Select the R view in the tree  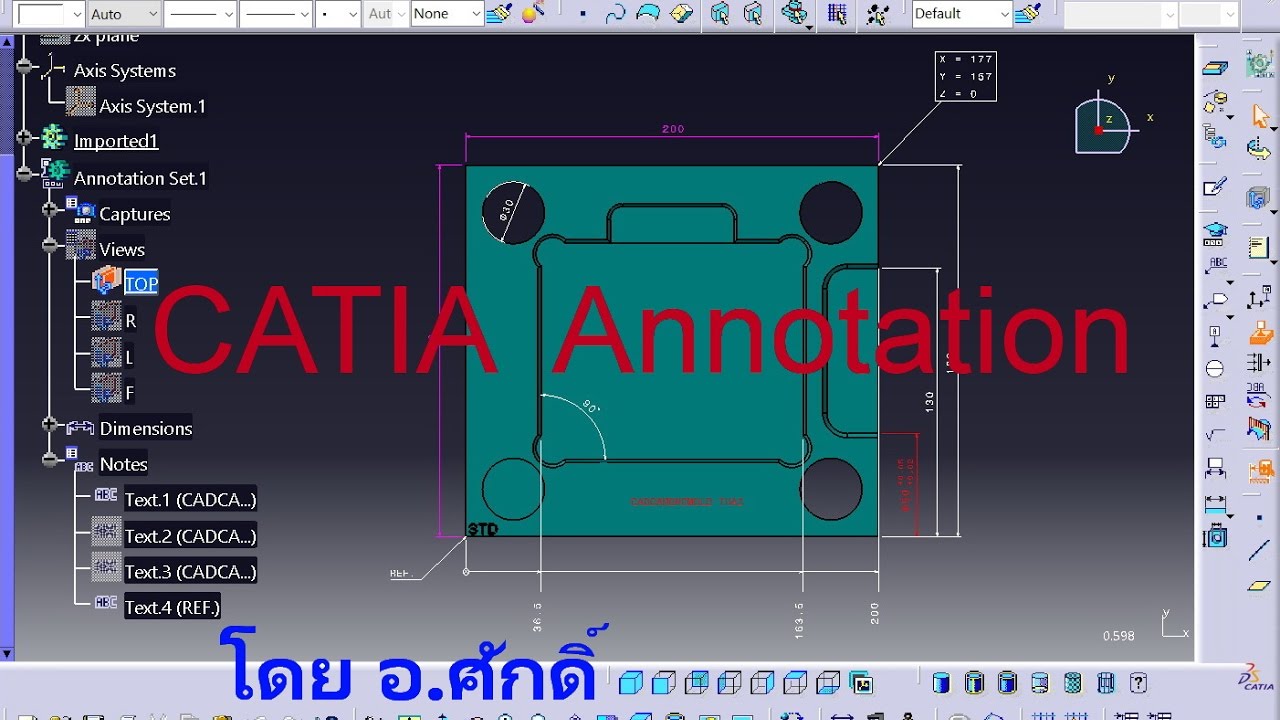coord(130,321)
